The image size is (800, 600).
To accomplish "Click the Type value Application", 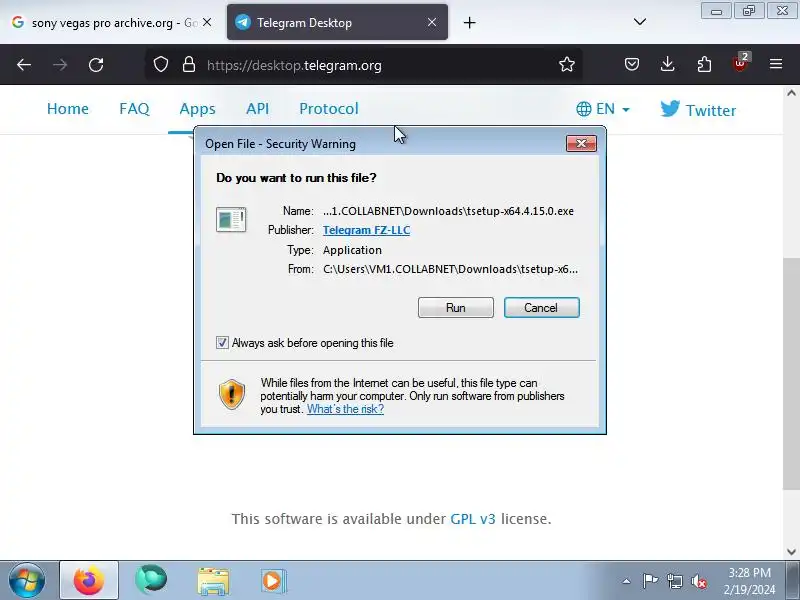I will pyautogui.click(x=352, y=250).
